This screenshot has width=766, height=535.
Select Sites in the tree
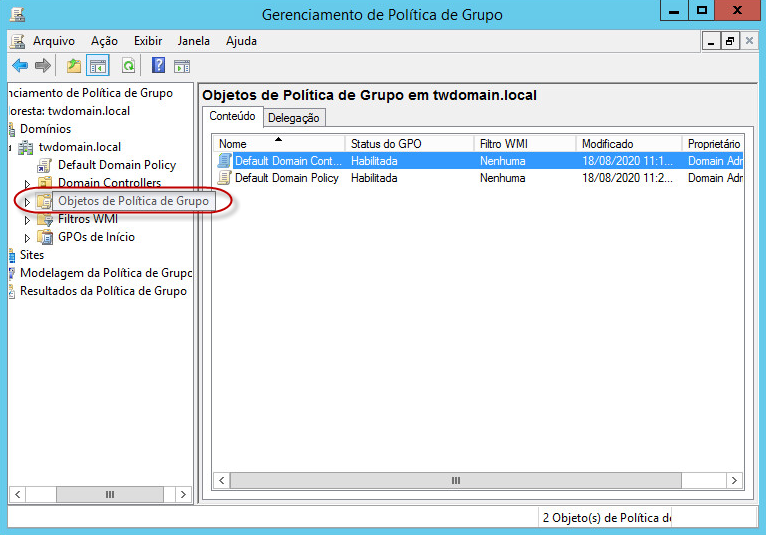tap(32, 255)
